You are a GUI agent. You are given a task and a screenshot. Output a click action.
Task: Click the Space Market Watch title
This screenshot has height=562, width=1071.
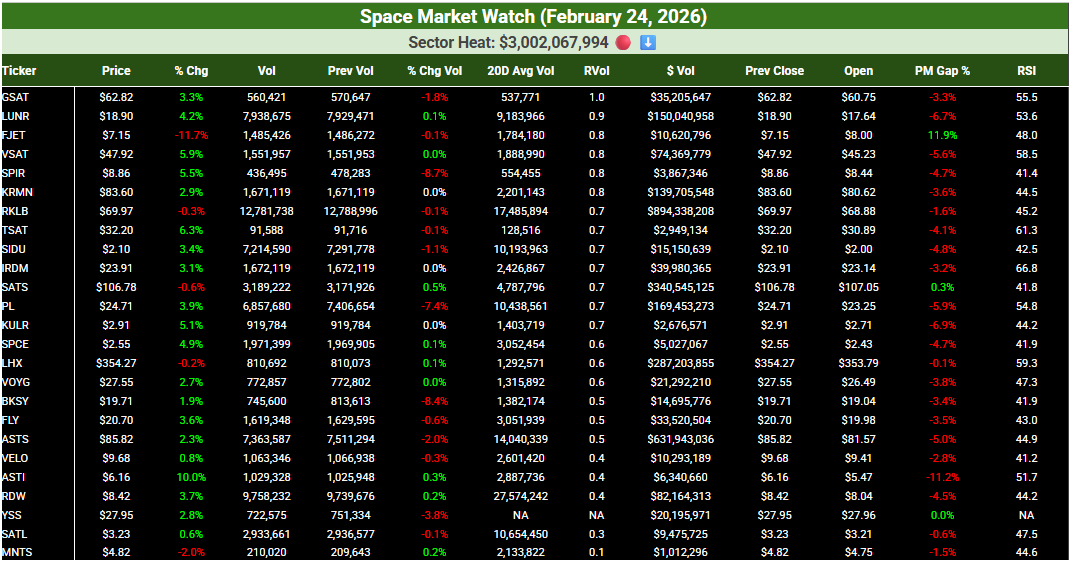[533, 16]
